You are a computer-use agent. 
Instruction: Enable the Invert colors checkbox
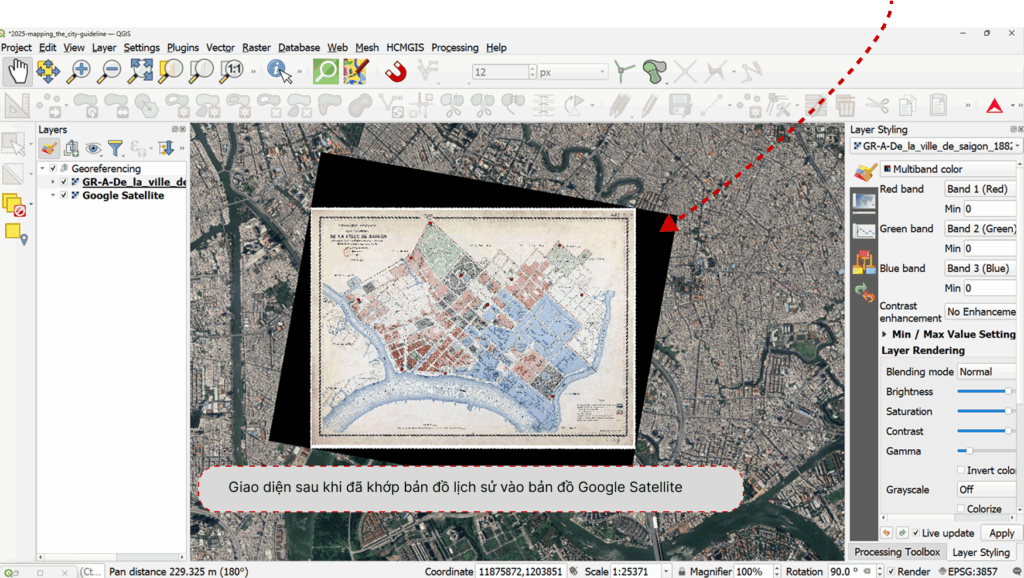[x=961, y=470]
